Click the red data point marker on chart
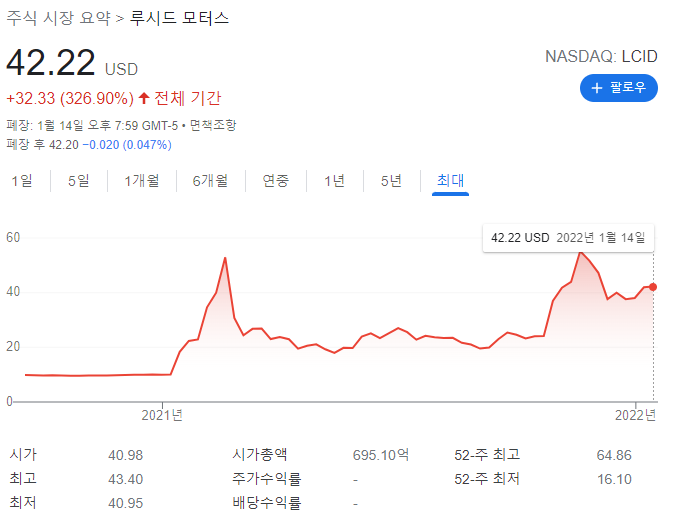699x527 pixels. (x=653, y=287)
